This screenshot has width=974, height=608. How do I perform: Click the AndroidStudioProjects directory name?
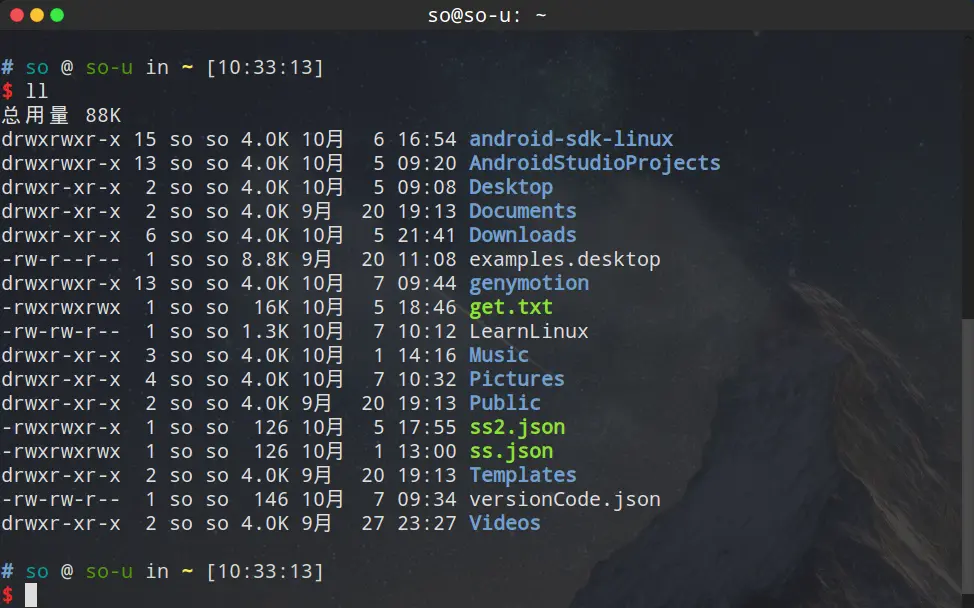[594, 163]
